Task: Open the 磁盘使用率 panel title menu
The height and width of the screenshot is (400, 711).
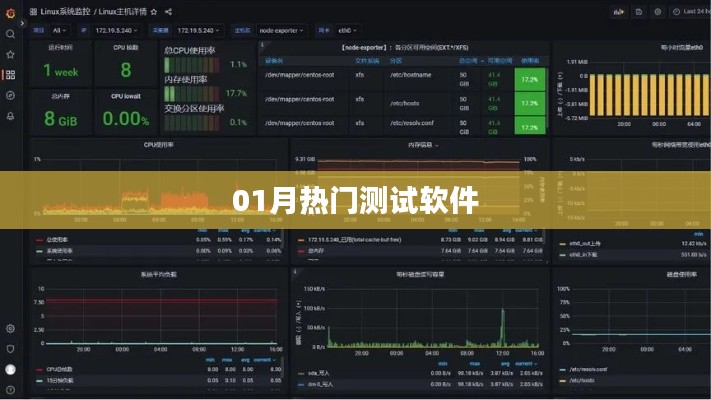Action: 682,274
